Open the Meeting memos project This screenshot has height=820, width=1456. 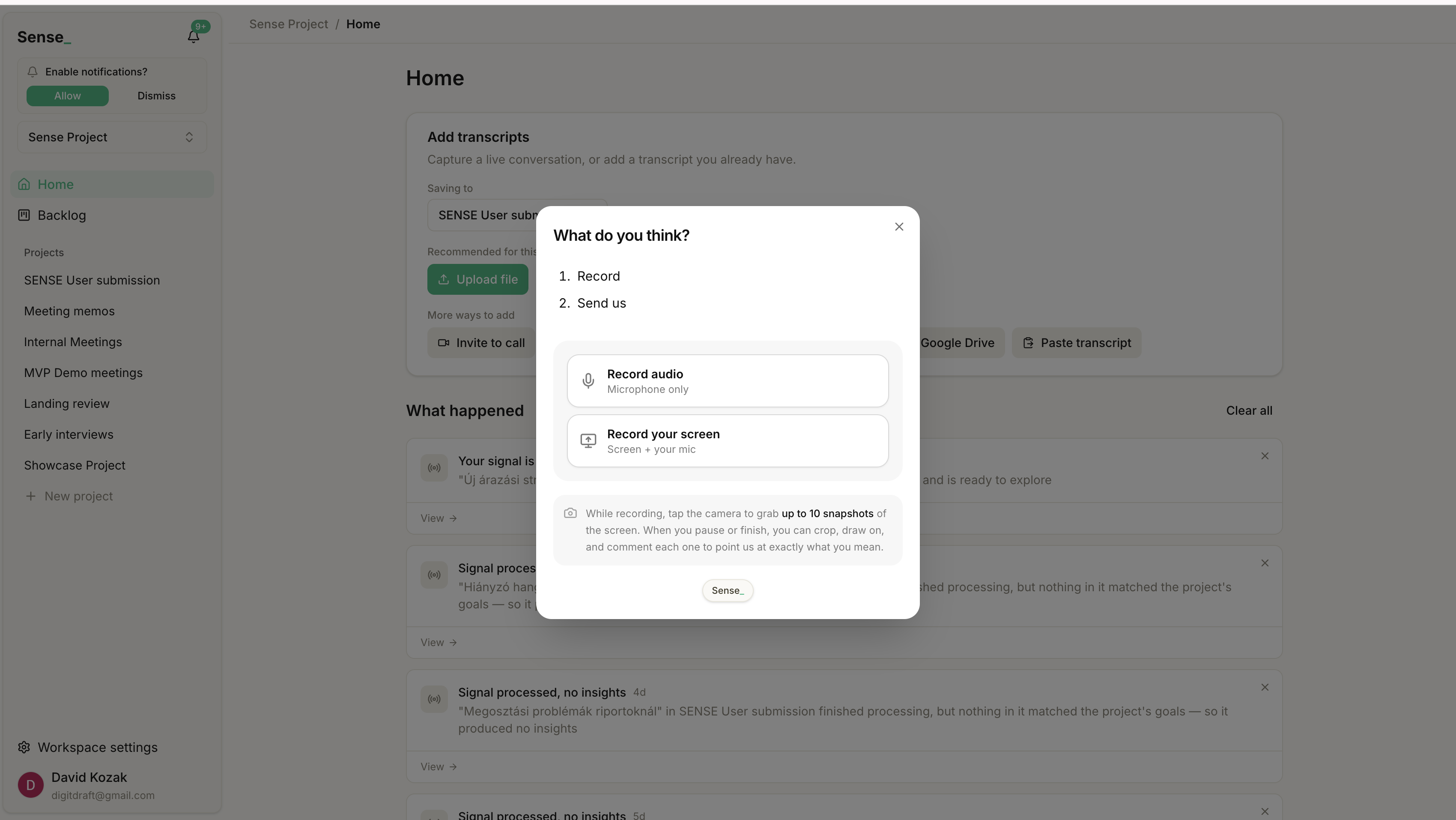coord(69,311)
